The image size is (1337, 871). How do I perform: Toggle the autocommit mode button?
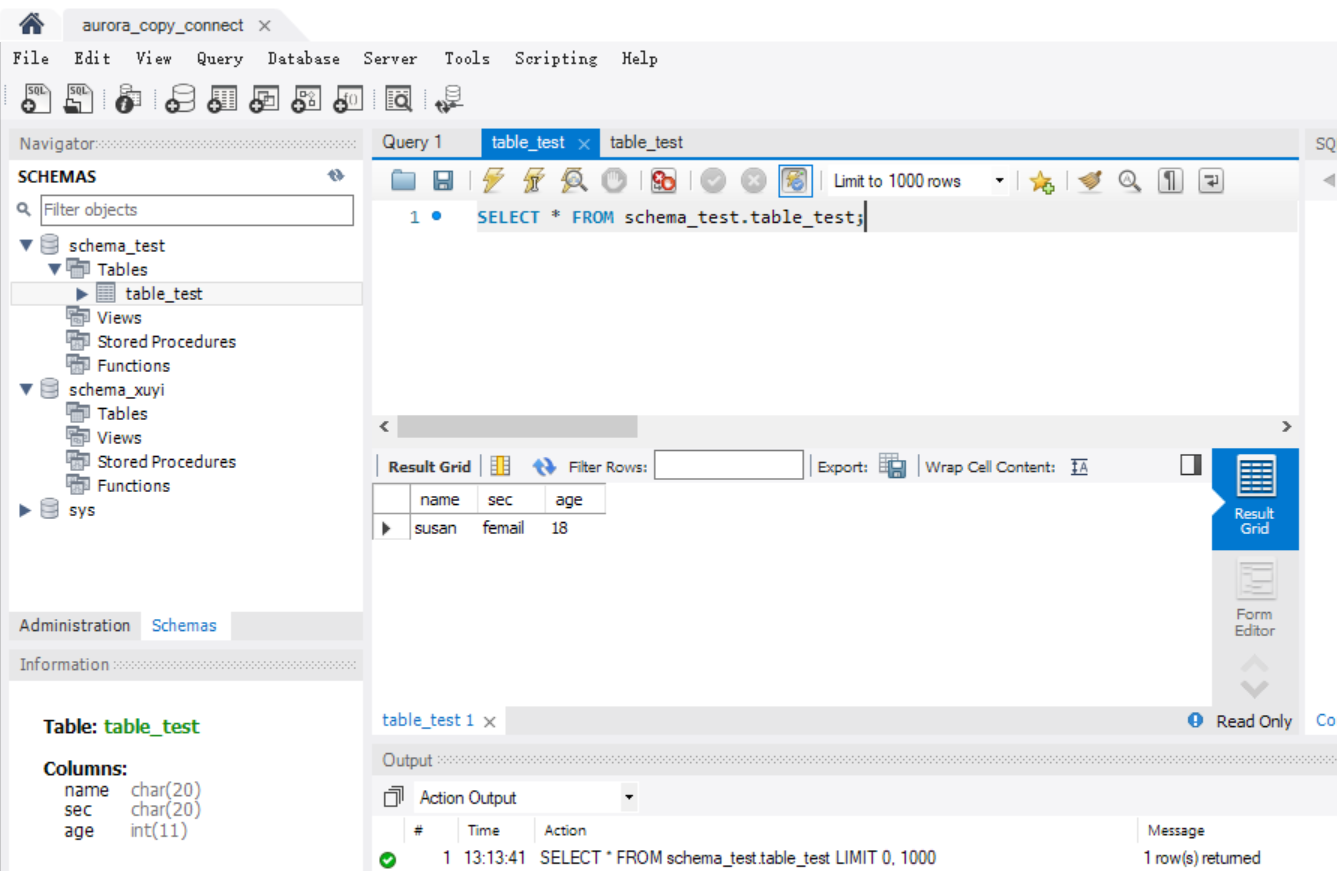pos(795,181)
